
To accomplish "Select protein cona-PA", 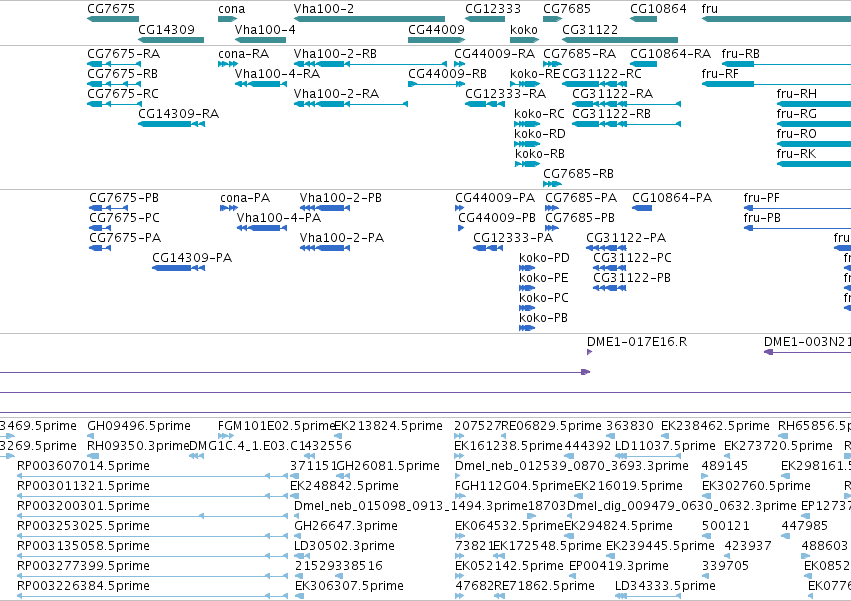I will point(229,208).
